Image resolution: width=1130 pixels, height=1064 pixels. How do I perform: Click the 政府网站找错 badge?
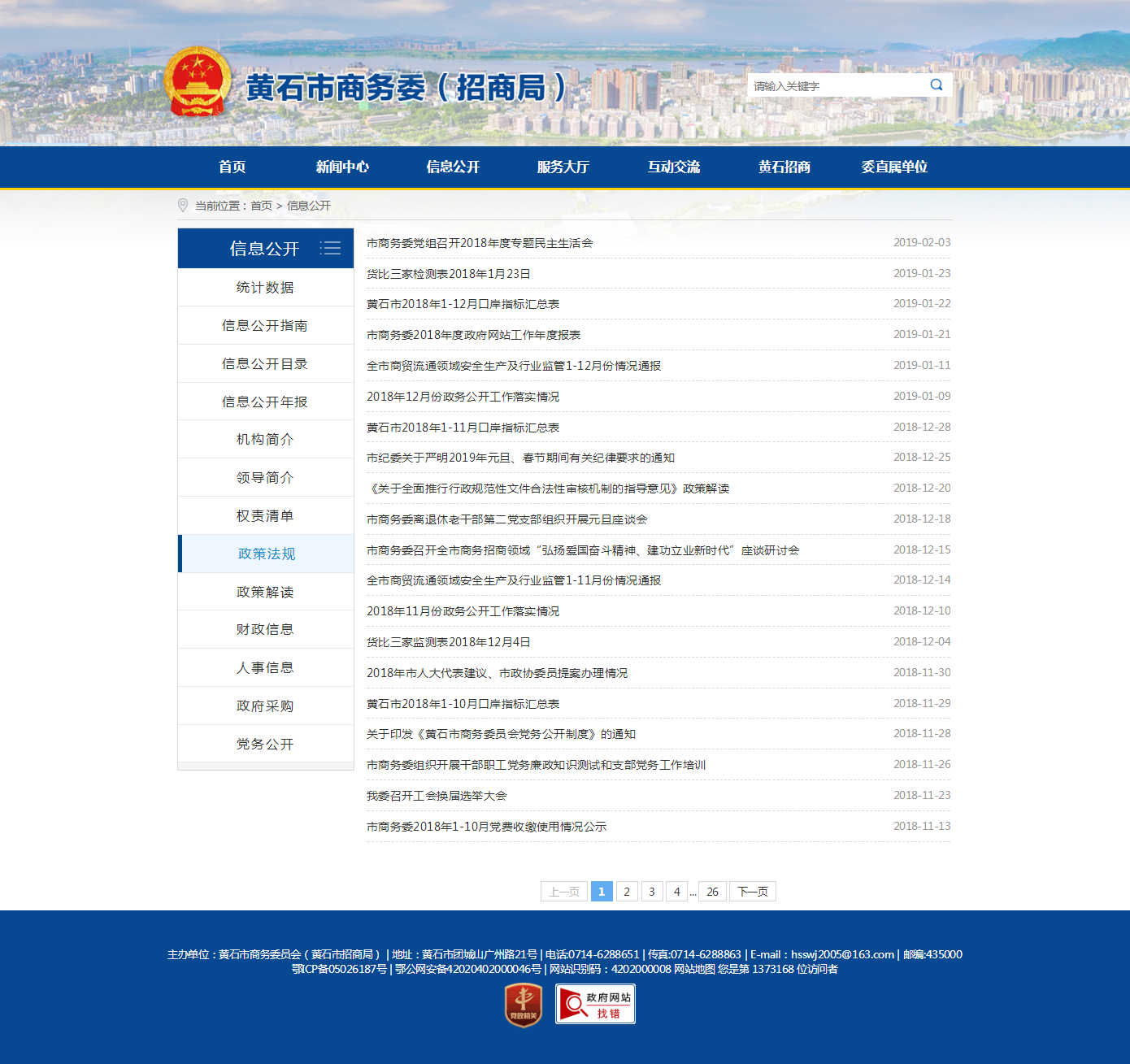(595, 1004)
